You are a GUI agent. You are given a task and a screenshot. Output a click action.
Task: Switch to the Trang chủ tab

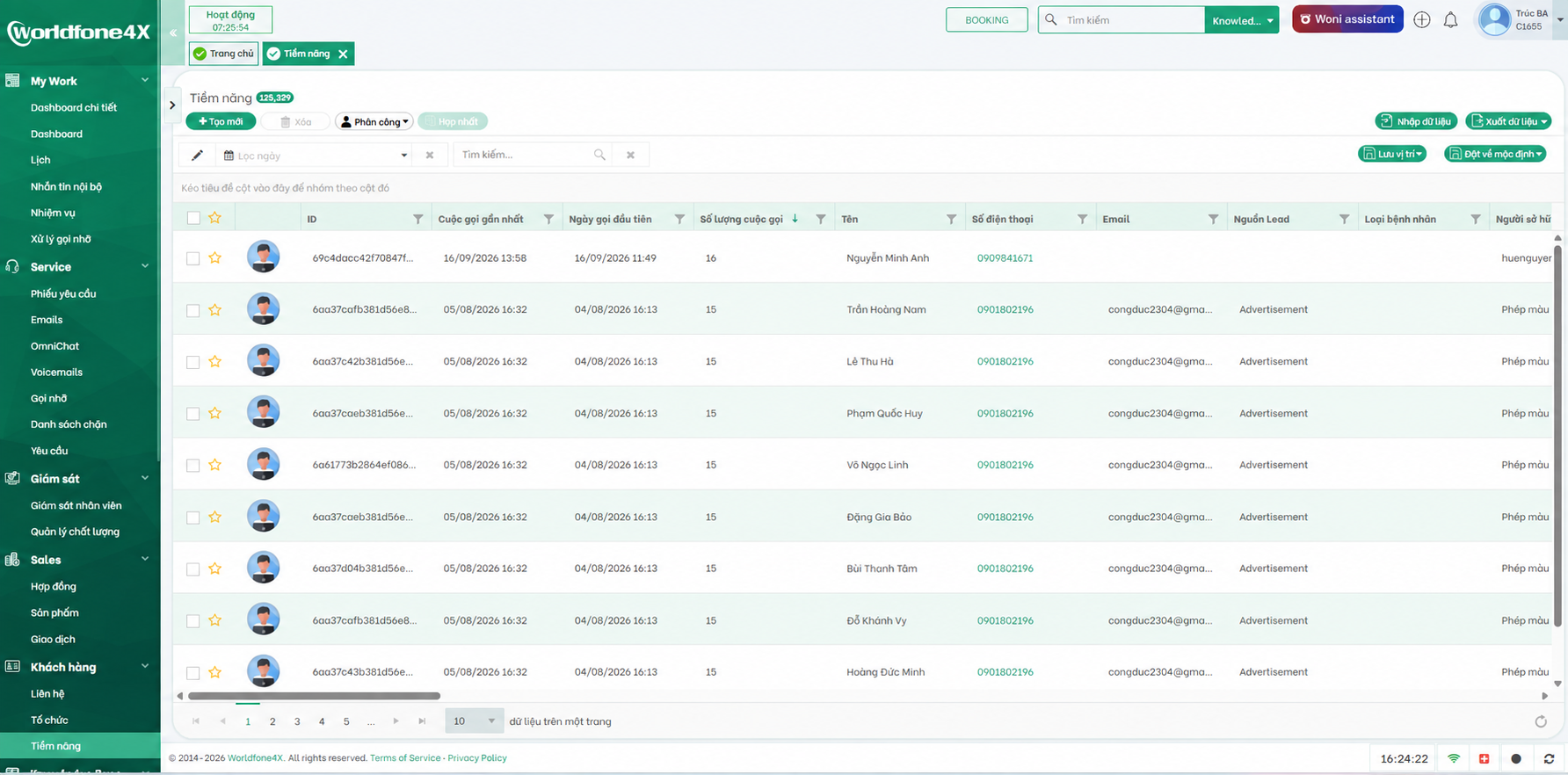224,54
